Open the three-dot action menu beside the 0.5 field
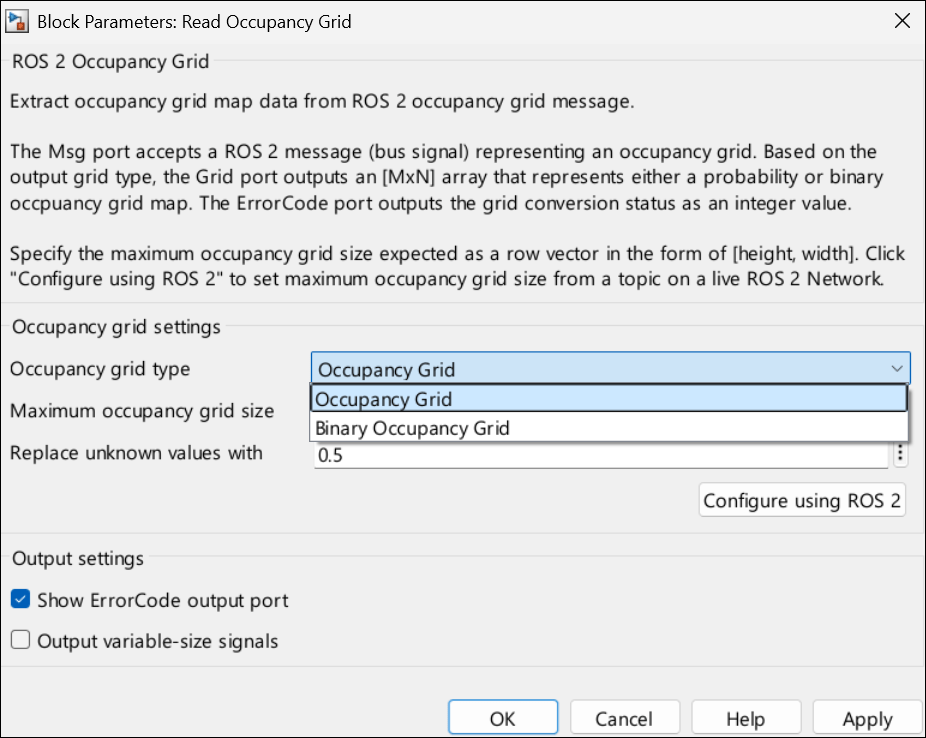The image size is (926, 738). (900, 453)
